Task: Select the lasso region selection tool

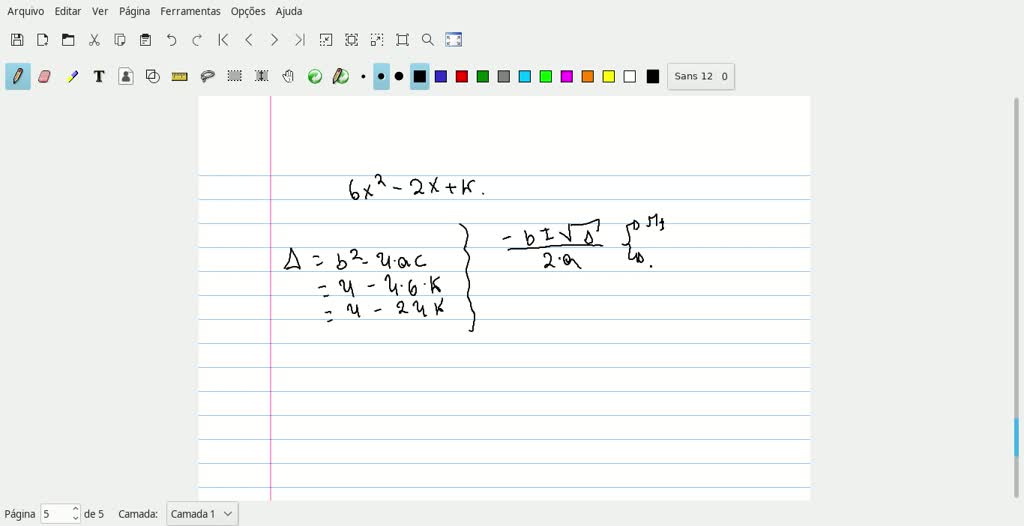Action: pyautogui.click(x=208, y=76)
